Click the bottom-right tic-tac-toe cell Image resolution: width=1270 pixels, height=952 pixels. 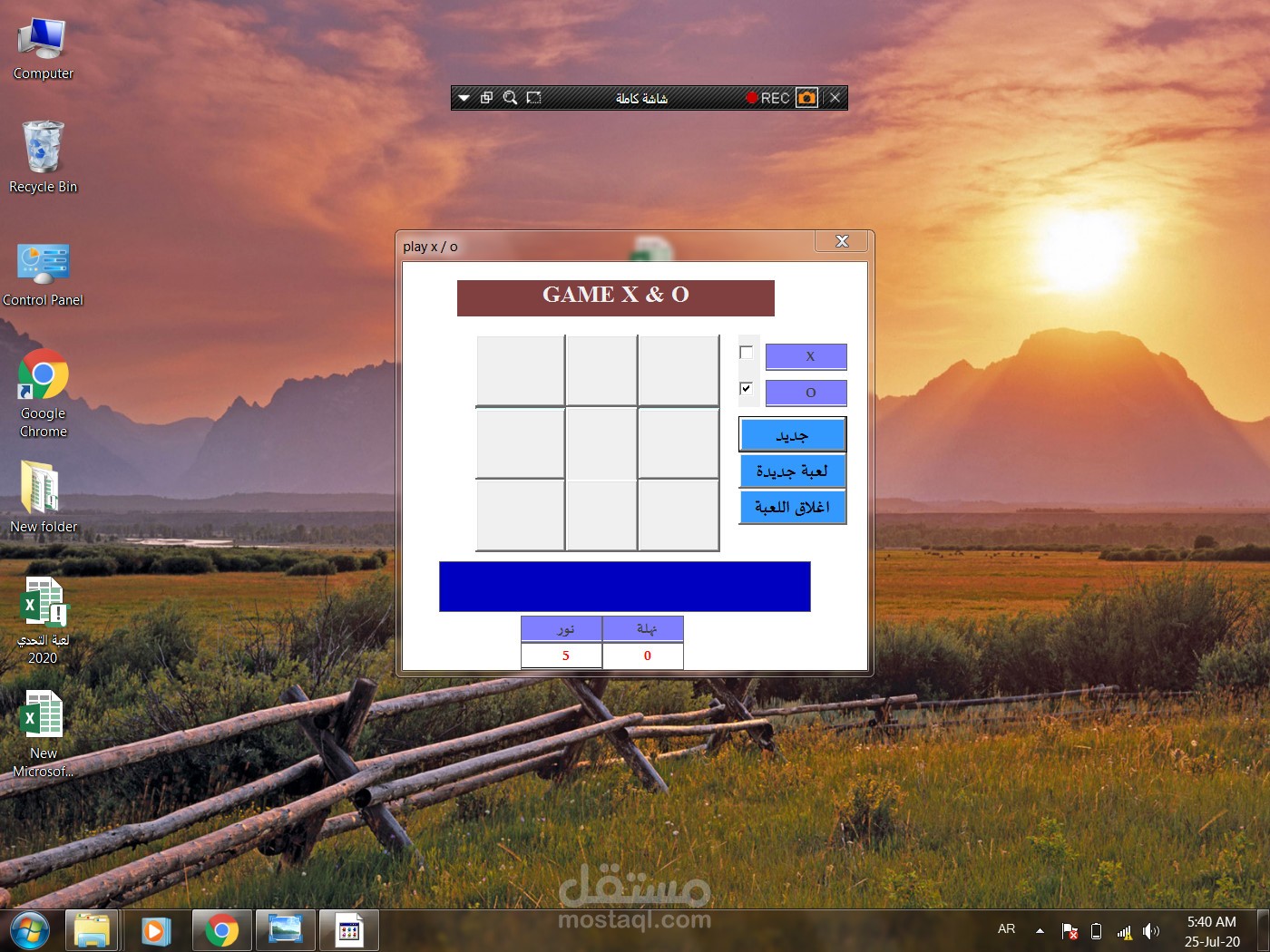(x=679, y=515)
